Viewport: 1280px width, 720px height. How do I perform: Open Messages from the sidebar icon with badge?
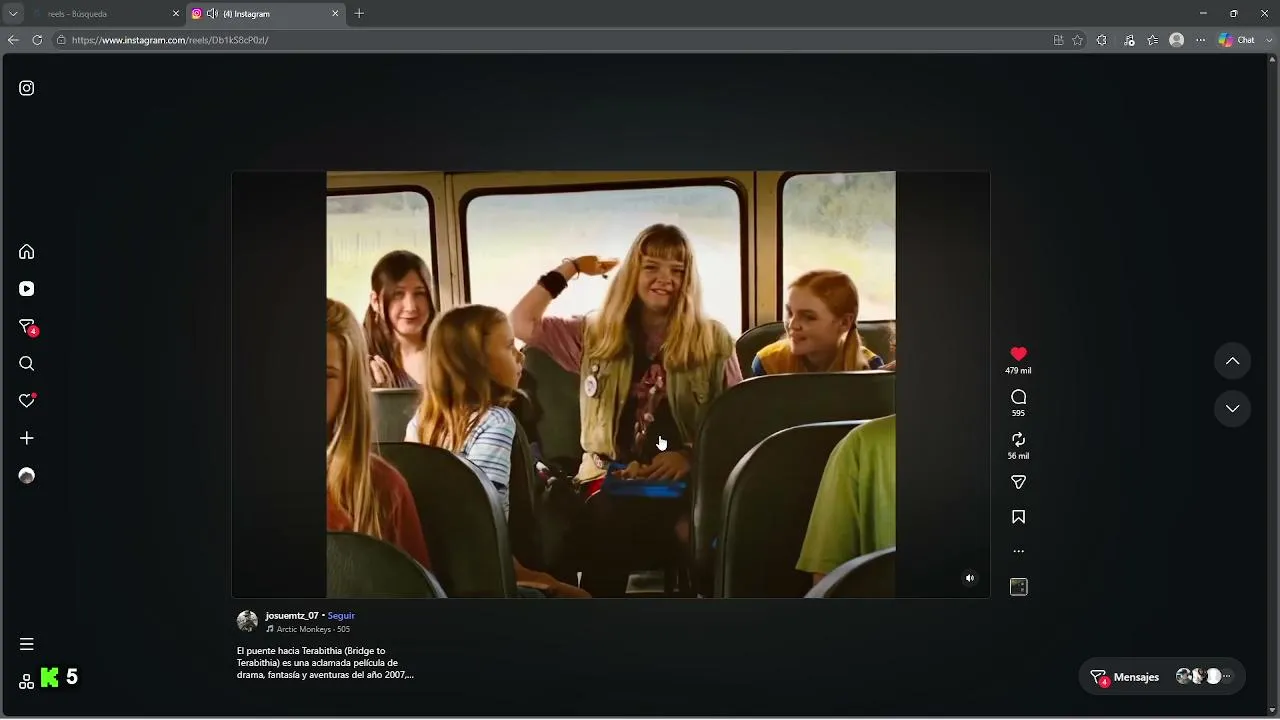pos(28,327)
